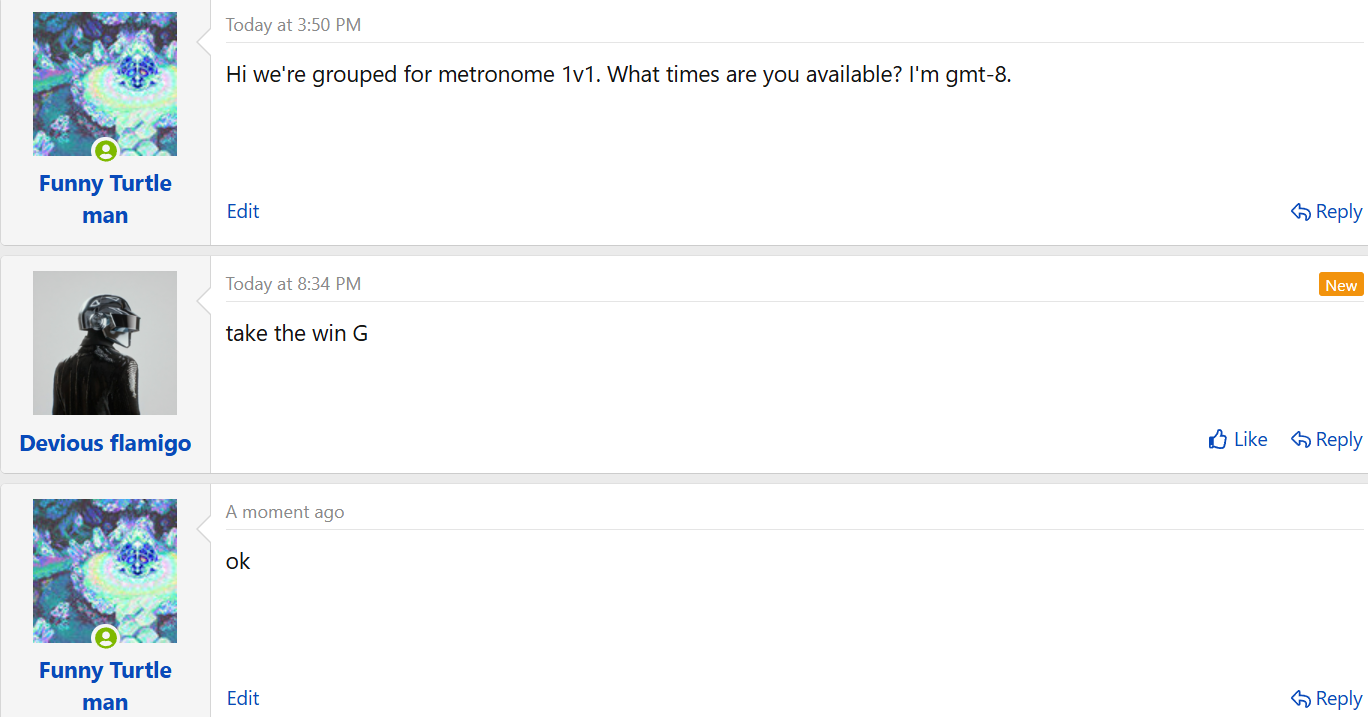This screenshot has height=717, width=1368.
Task: Click the "A moment ago" timestamp
Action: click(285, 512)
